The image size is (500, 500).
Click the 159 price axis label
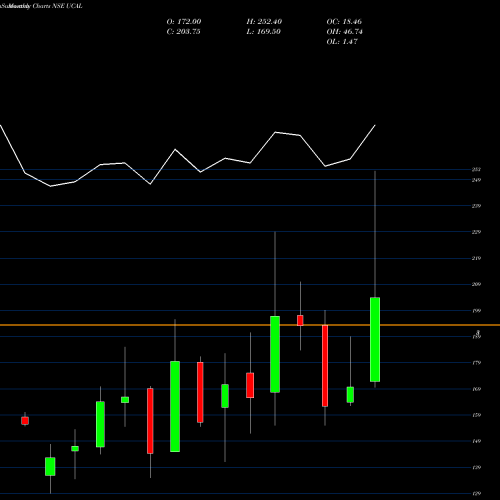(x=476, y=415)
